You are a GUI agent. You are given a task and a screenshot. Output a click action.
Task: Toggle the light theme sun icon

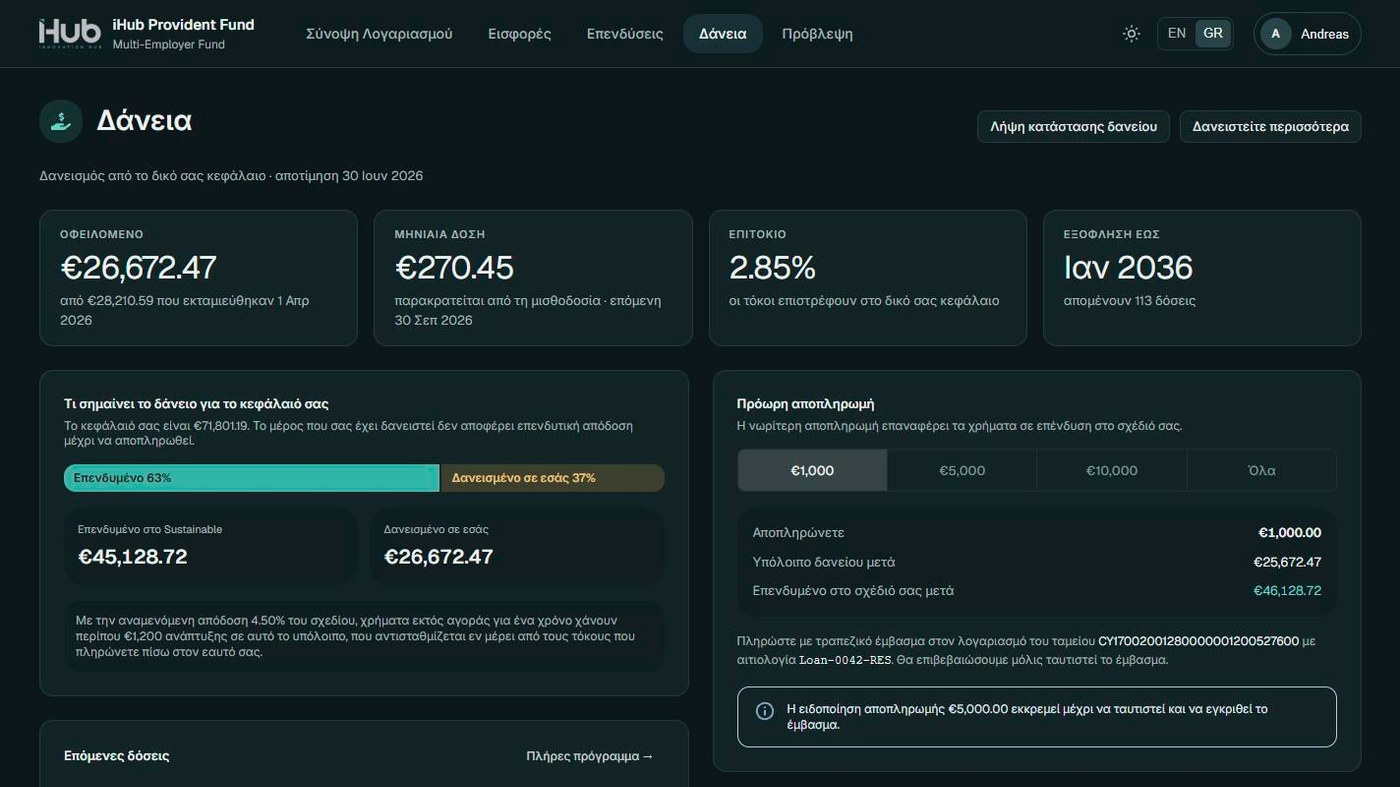1131,33
